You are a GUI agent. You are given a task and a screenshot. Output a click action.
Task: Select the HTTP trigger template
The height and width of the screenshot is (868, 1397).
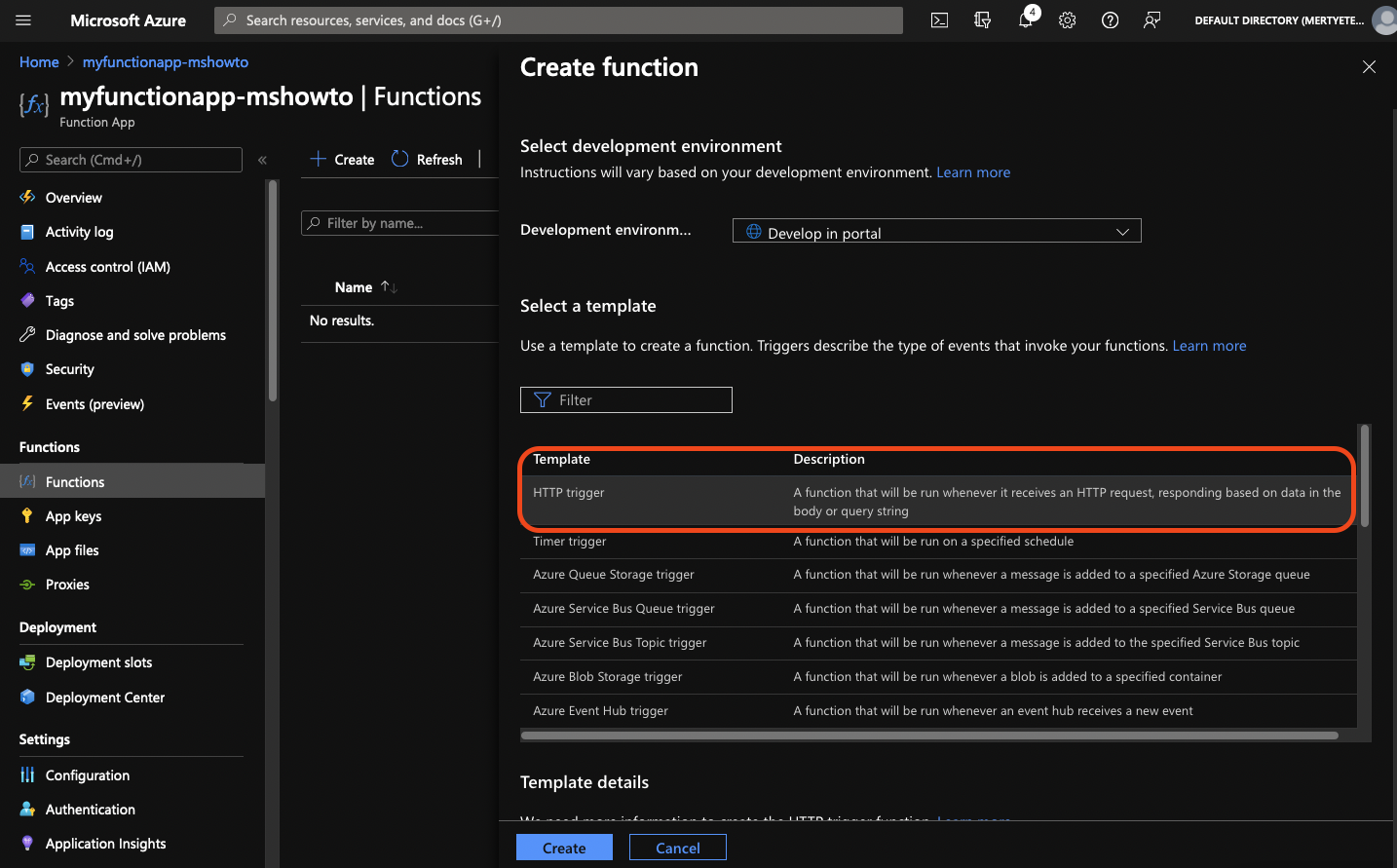(938, 501)
